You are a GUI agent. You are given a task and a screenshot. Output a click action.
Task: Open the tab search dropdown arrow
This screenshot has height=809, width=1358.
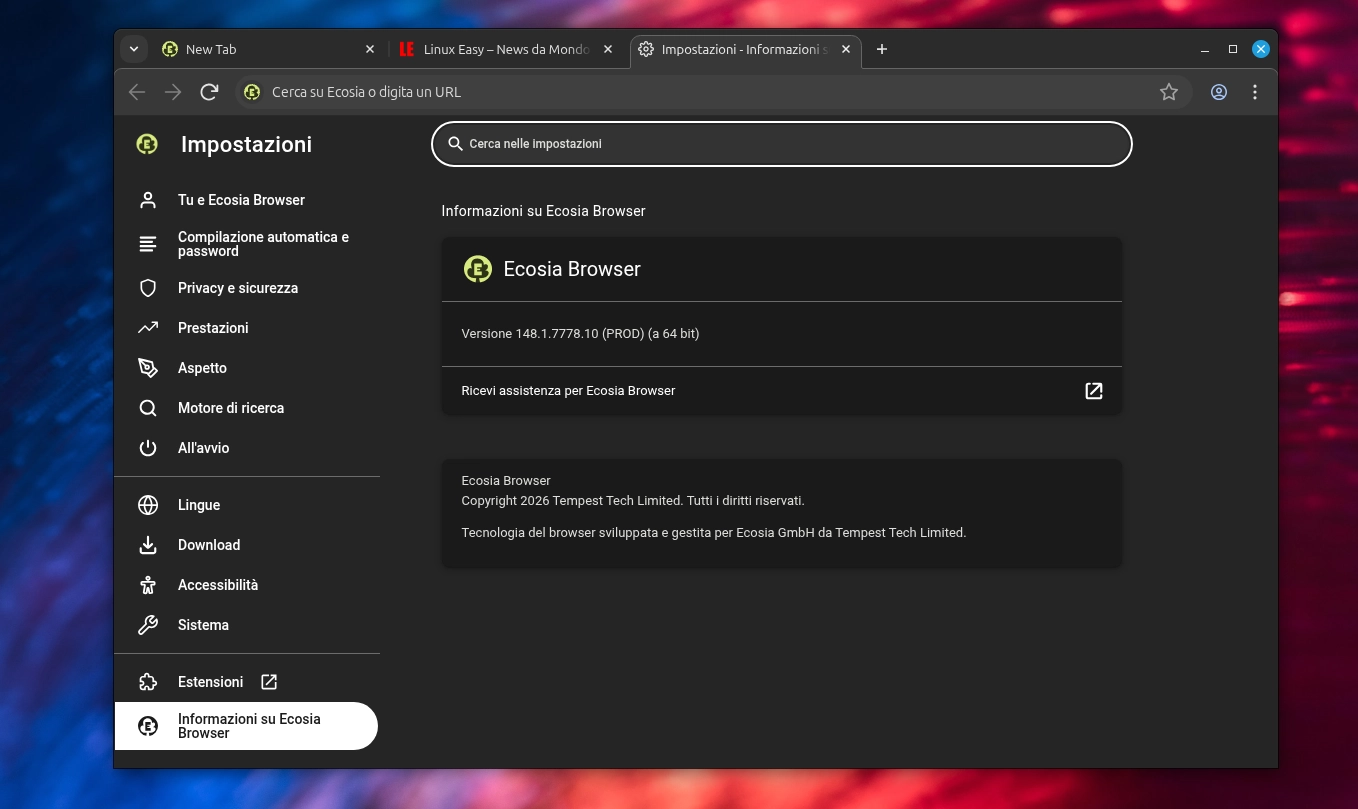[133, 49]
